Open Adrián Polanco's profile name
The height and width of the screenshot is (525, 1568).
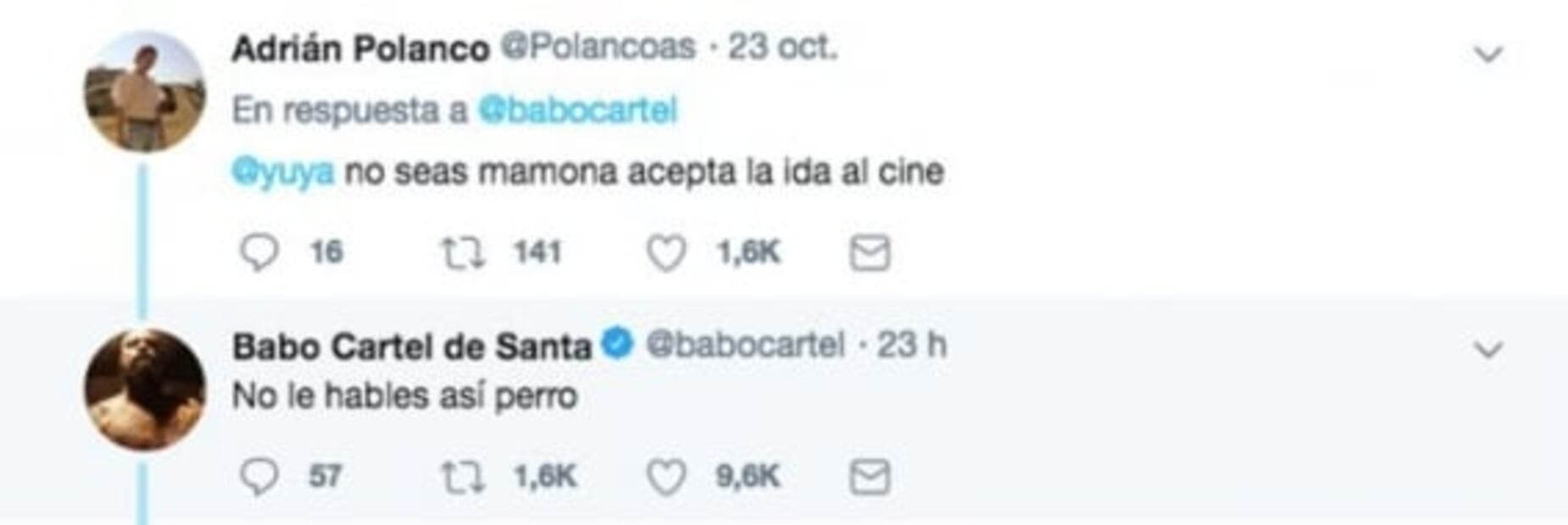pyautogui.click(x=361, y=48)
